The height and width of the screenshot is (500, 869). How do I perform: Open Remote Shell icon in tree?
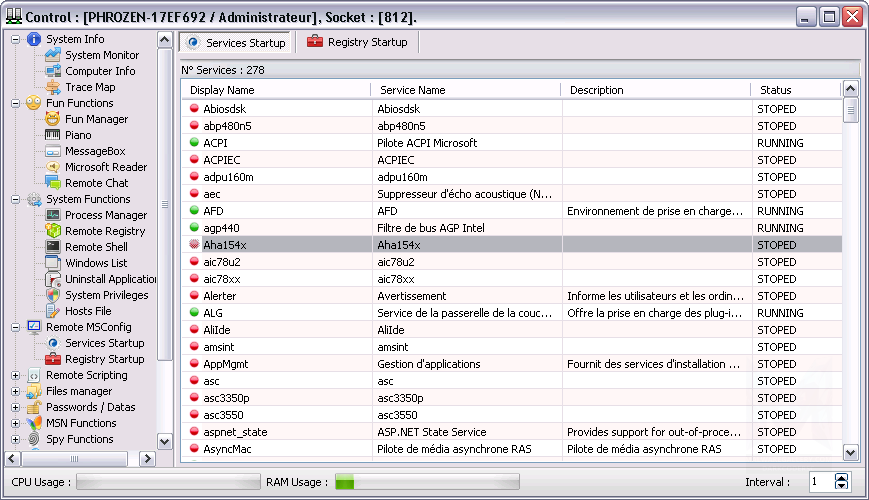[53, 247]
